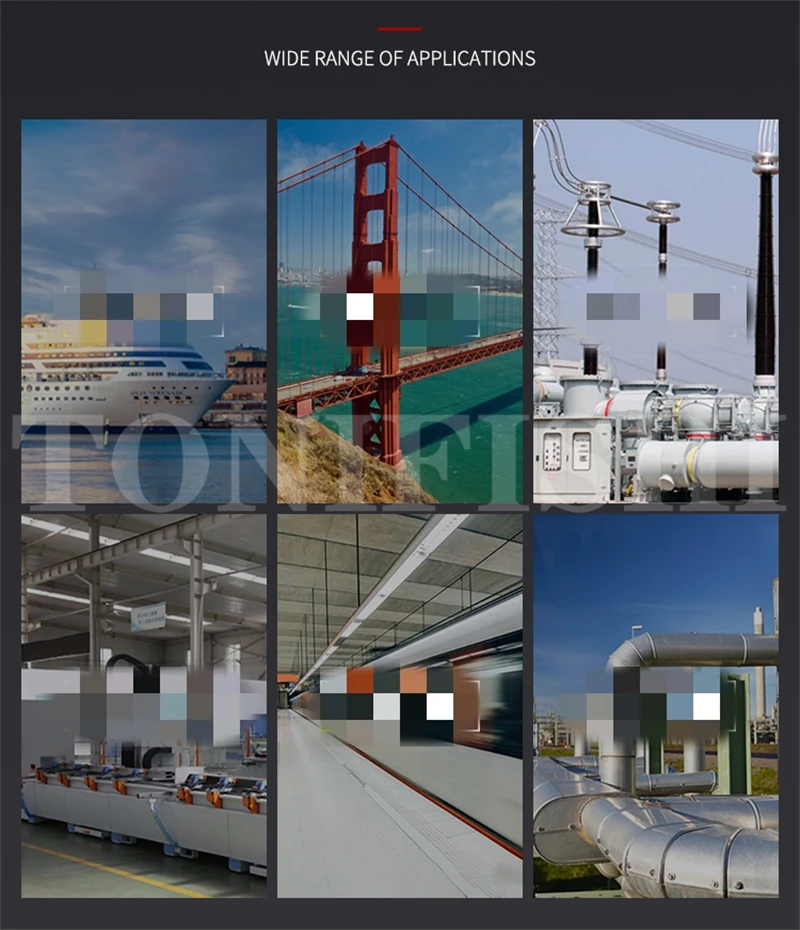
Task: View the industrial silver pipeline image
Action: click(x=656, y=706)
